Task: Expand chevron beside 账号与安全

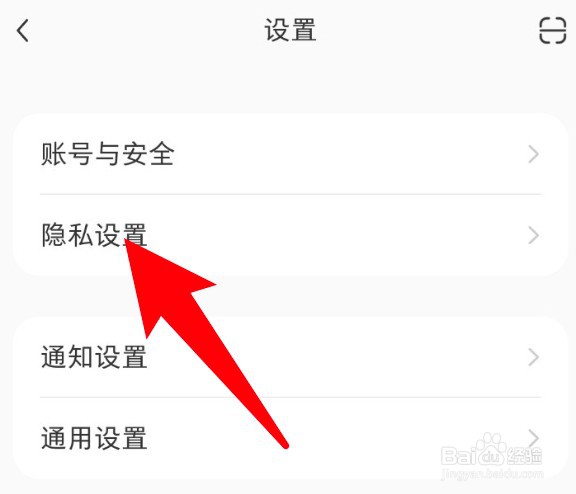Action: (533, 154)
